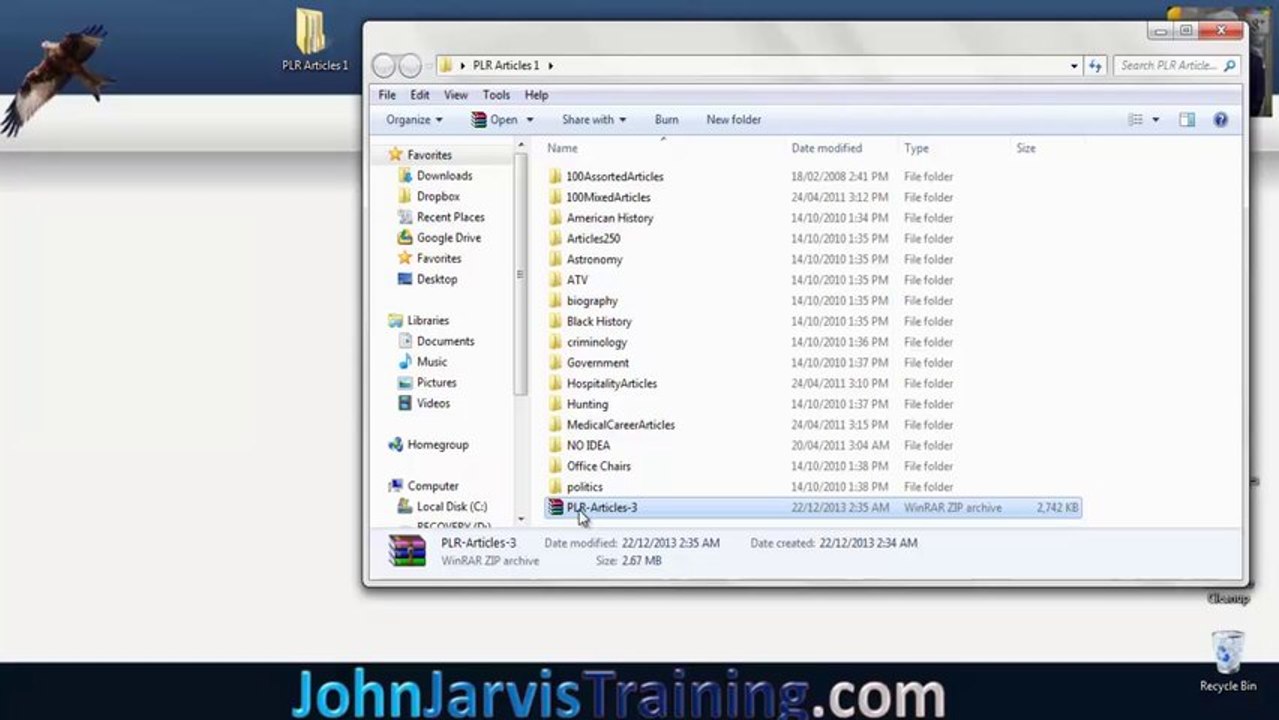Select the MedicalCareerArticles folder row

[812, 424]
